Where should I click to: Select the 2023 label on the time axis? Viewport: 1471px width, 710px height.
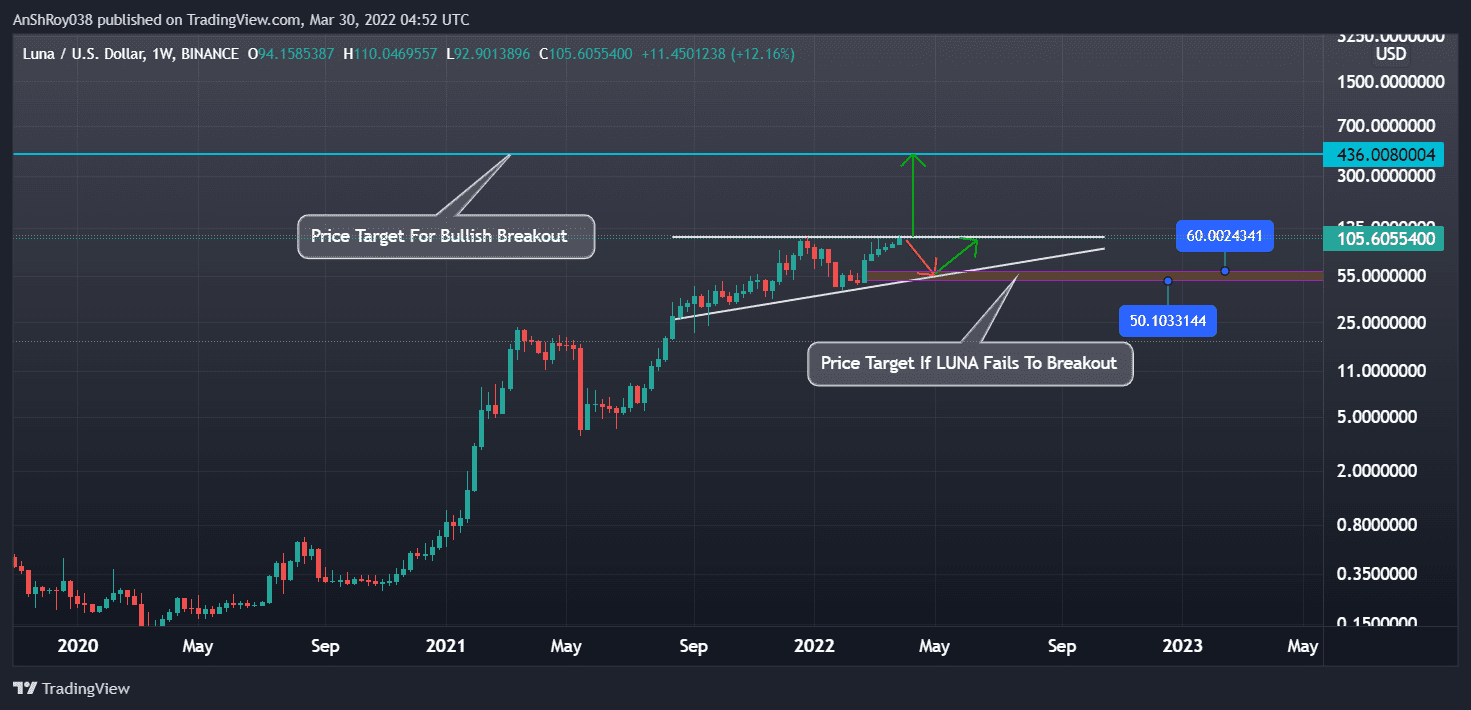pos(1182,646)
